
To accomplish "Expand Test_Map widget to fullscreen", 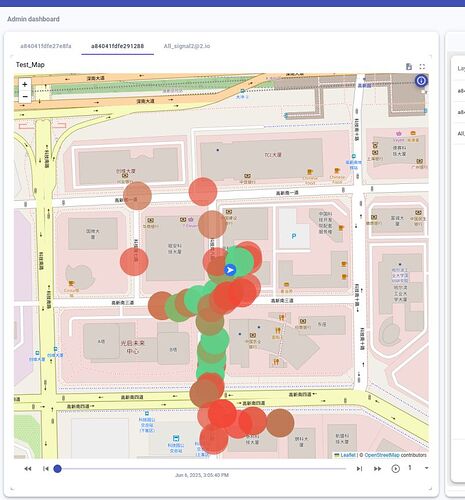I will pos(422,67).
